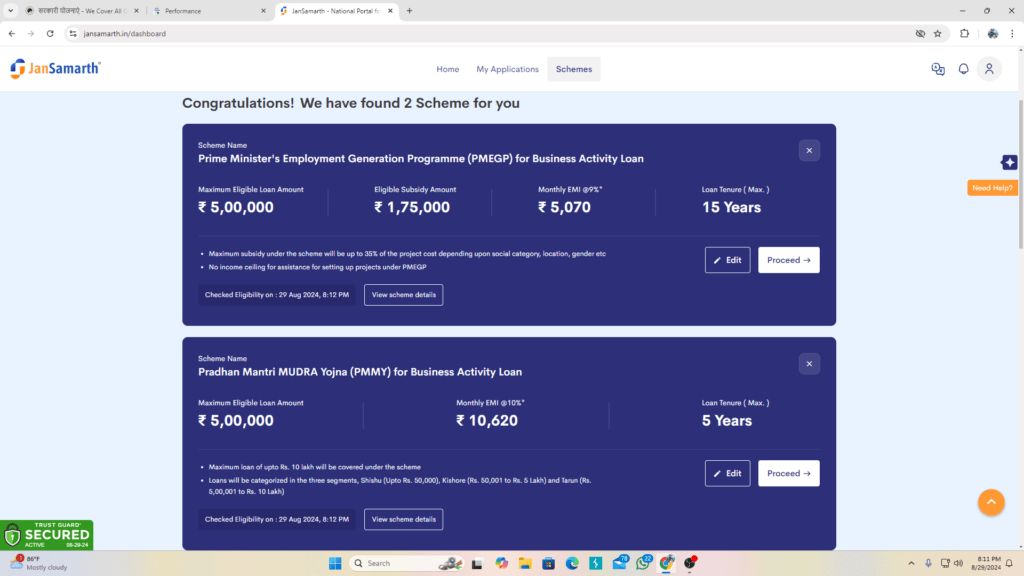Click the browser forward arrow
Viewport: 1024px width, 576px height.
[x=31, y=33]
